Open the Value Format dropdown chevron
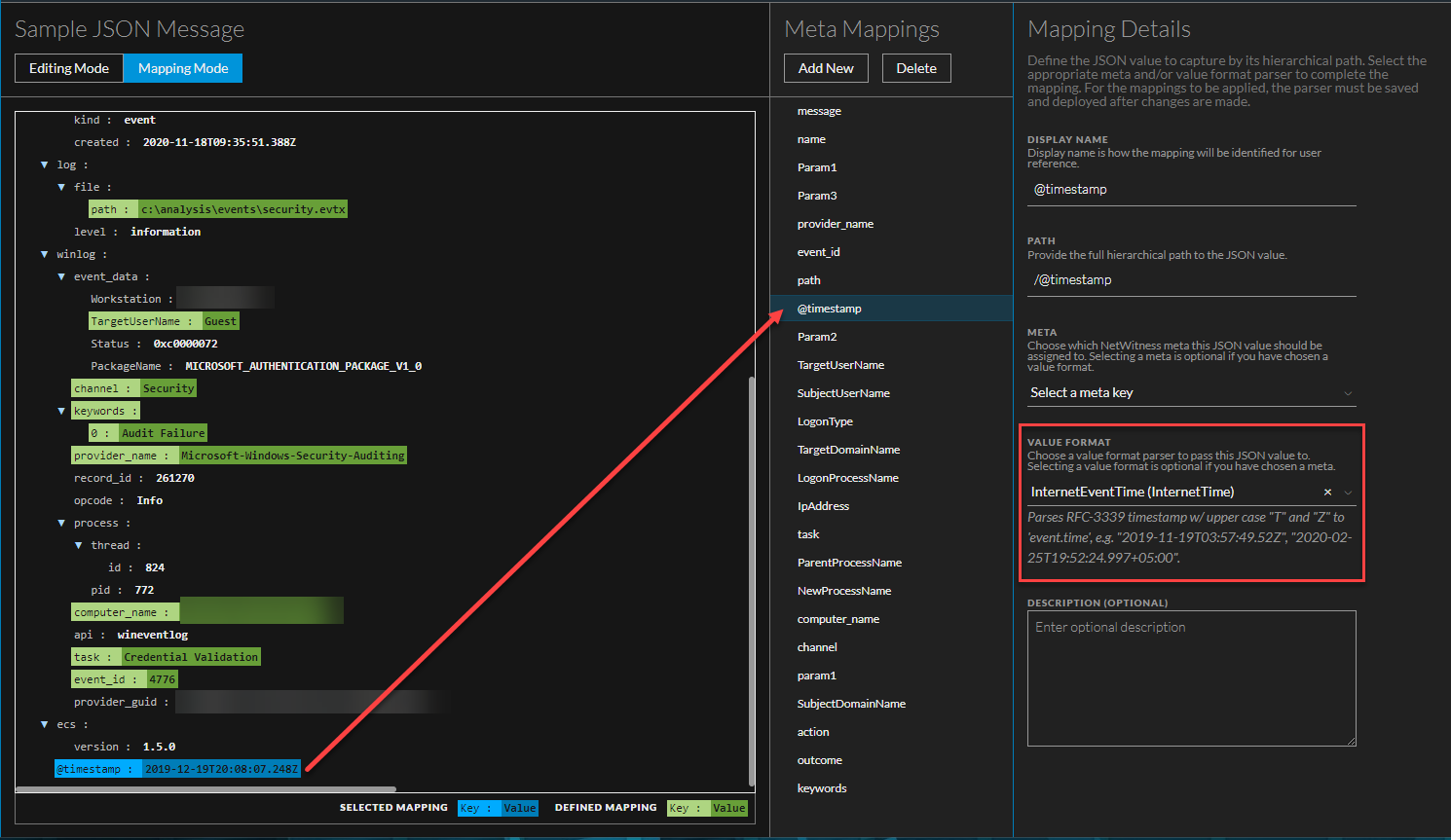1451x840 pixels. [1348, 493]
